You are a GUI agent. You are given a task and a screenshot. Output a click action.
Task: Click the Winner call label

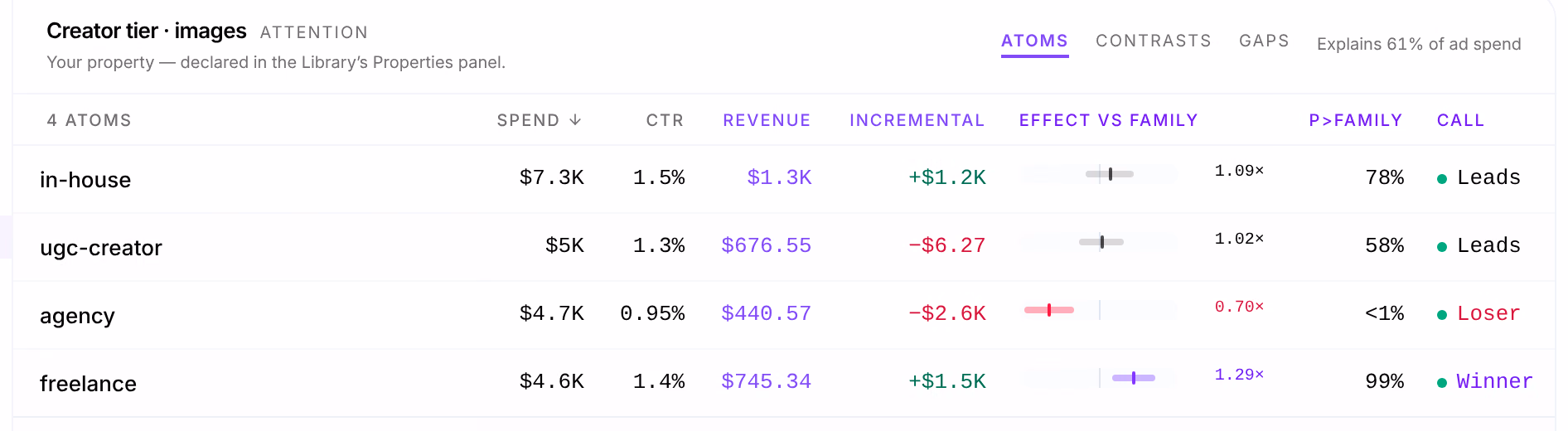pyautogui.click(x=1495, y=381)
